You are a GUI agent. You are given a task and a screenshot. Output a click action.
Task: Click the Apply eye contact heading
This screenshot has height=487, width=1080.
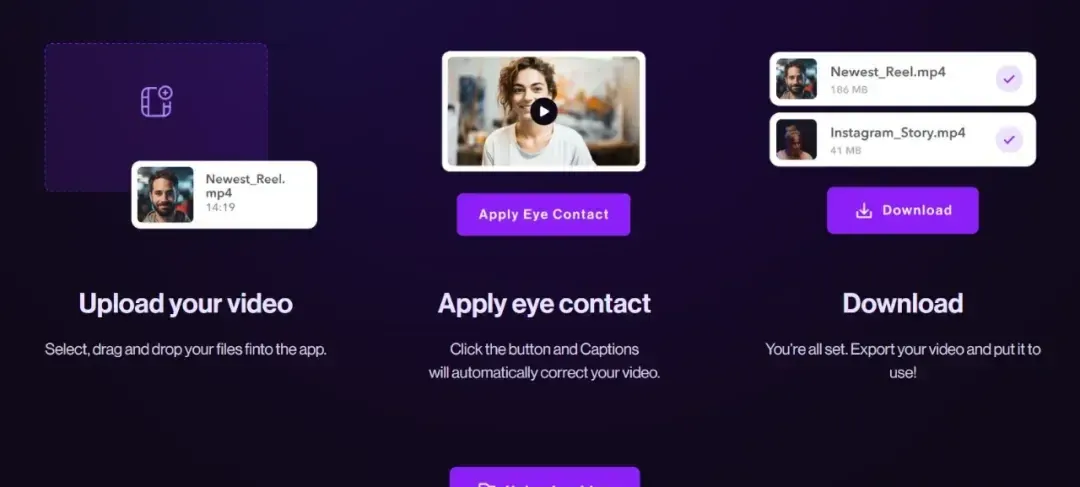point(544,304)
